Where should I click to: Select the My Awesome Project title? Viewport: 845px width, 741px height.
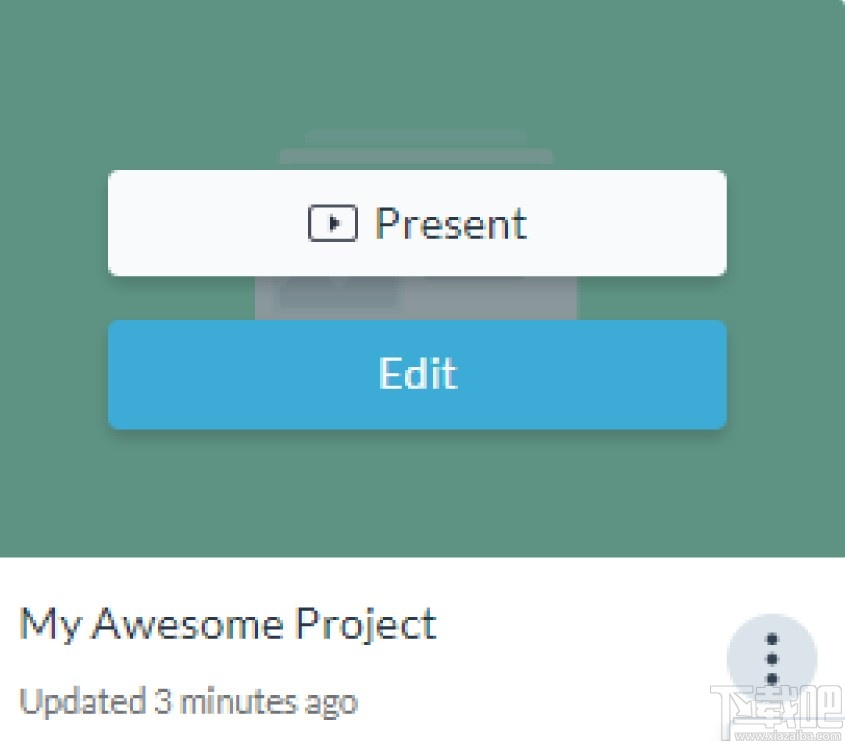(228, 625)
